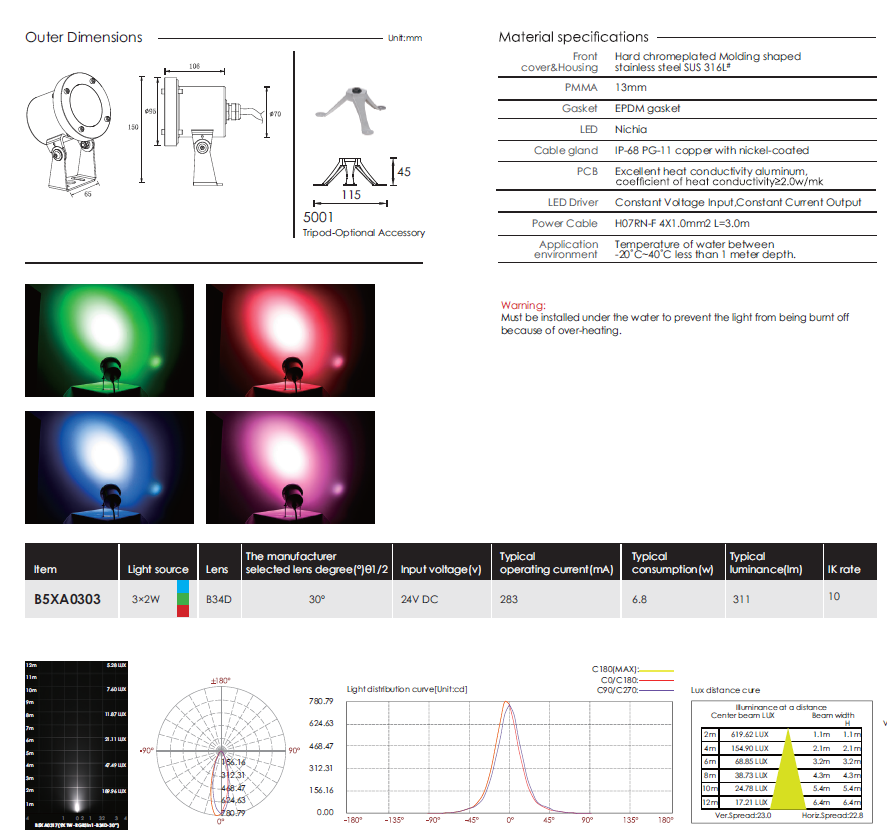Open the beam illuminance photo at bottom left
This screenshot has height=833, width=887.
pyautogui.click(x=77, y=735)
